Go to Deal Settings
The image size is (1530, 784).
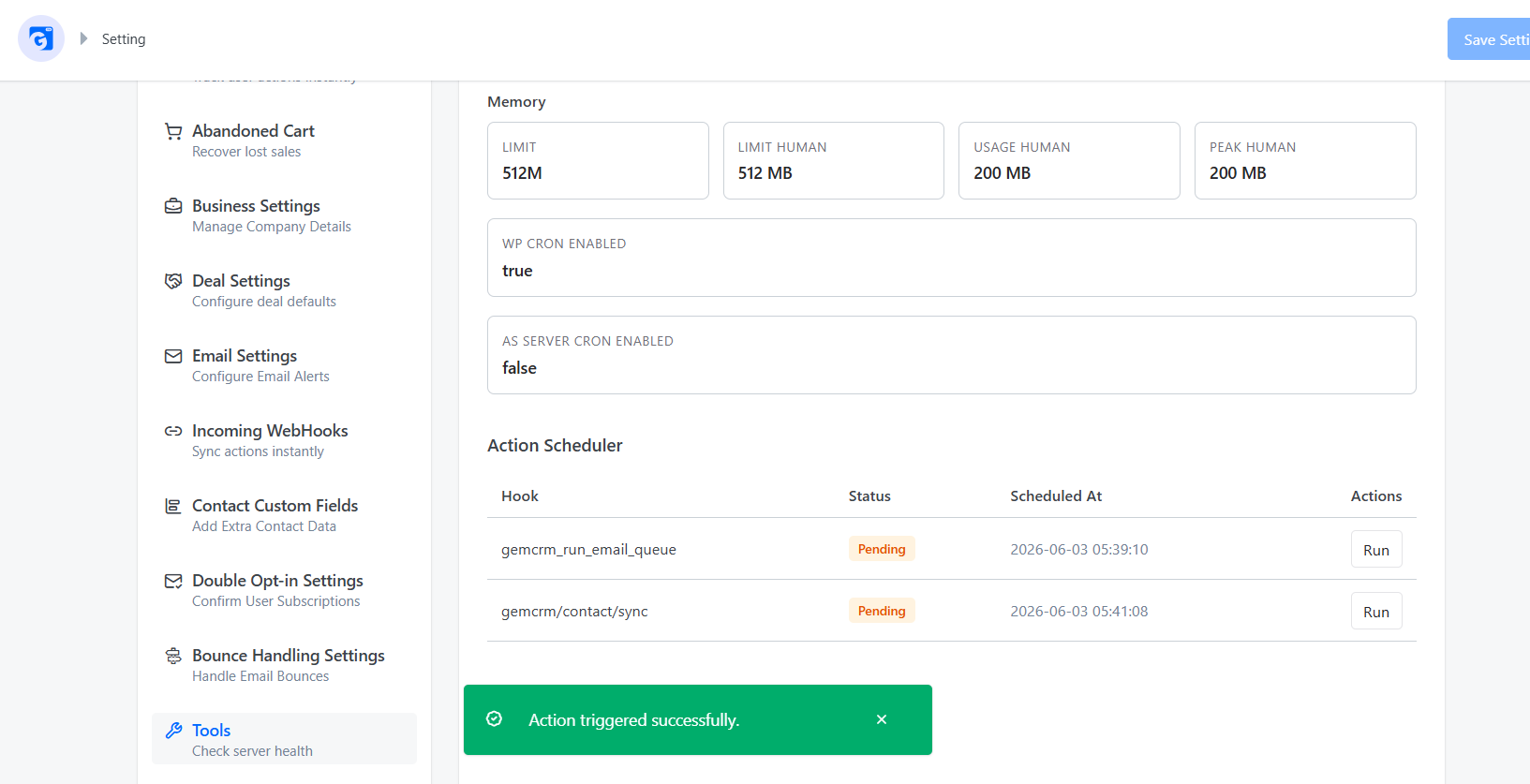284,289
